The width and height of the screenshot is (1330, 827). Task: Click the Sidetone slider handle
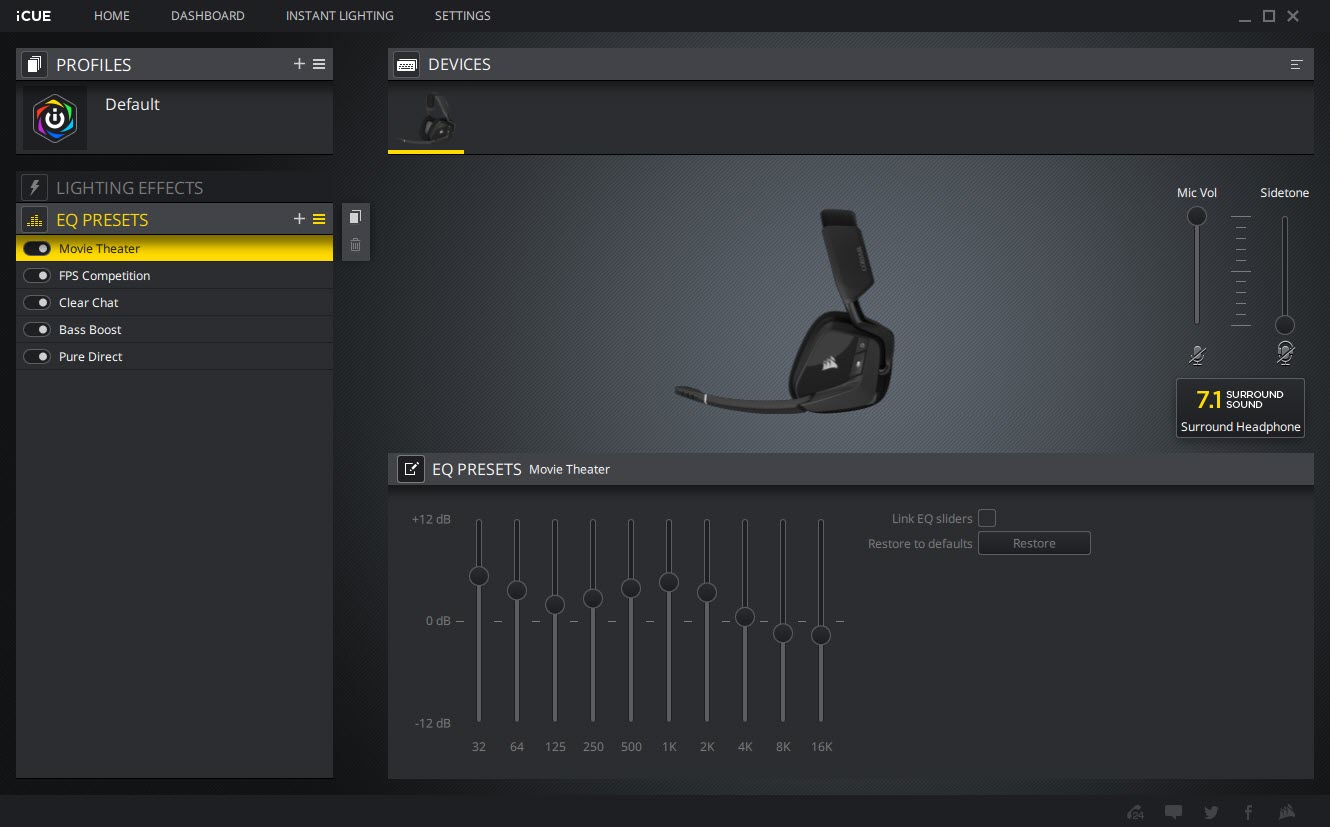pos(1285,325)
